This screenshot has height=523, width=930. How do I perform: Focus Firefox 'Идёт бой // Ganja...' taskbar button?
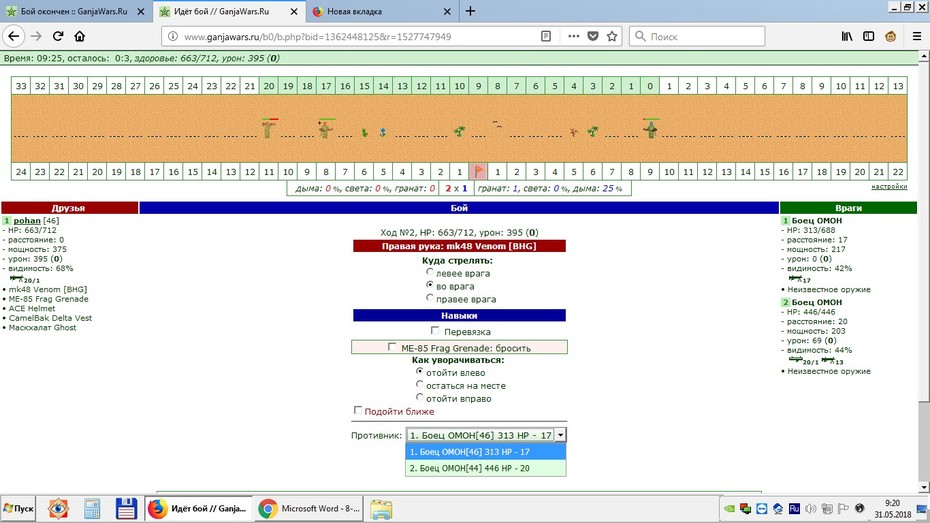tap(199, 509)
